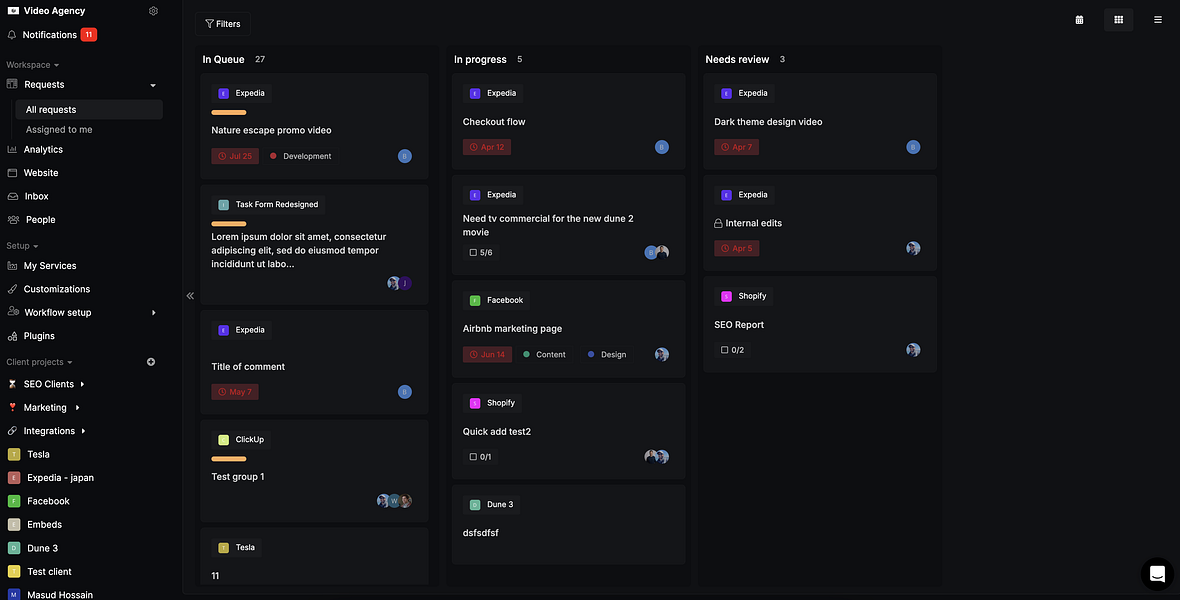
Task: Click assignee avatars on Test group 1 card
Action: (394, 501)
